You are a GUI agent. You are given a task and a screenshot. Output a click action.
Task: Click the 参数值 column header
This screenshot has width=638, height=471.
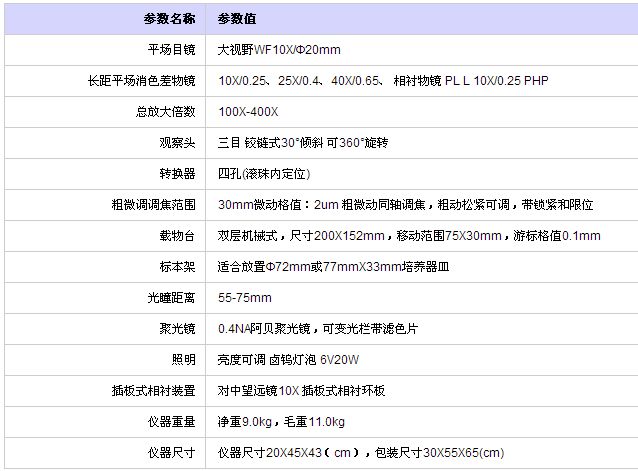pyautogui.click(x=237, y=19)
